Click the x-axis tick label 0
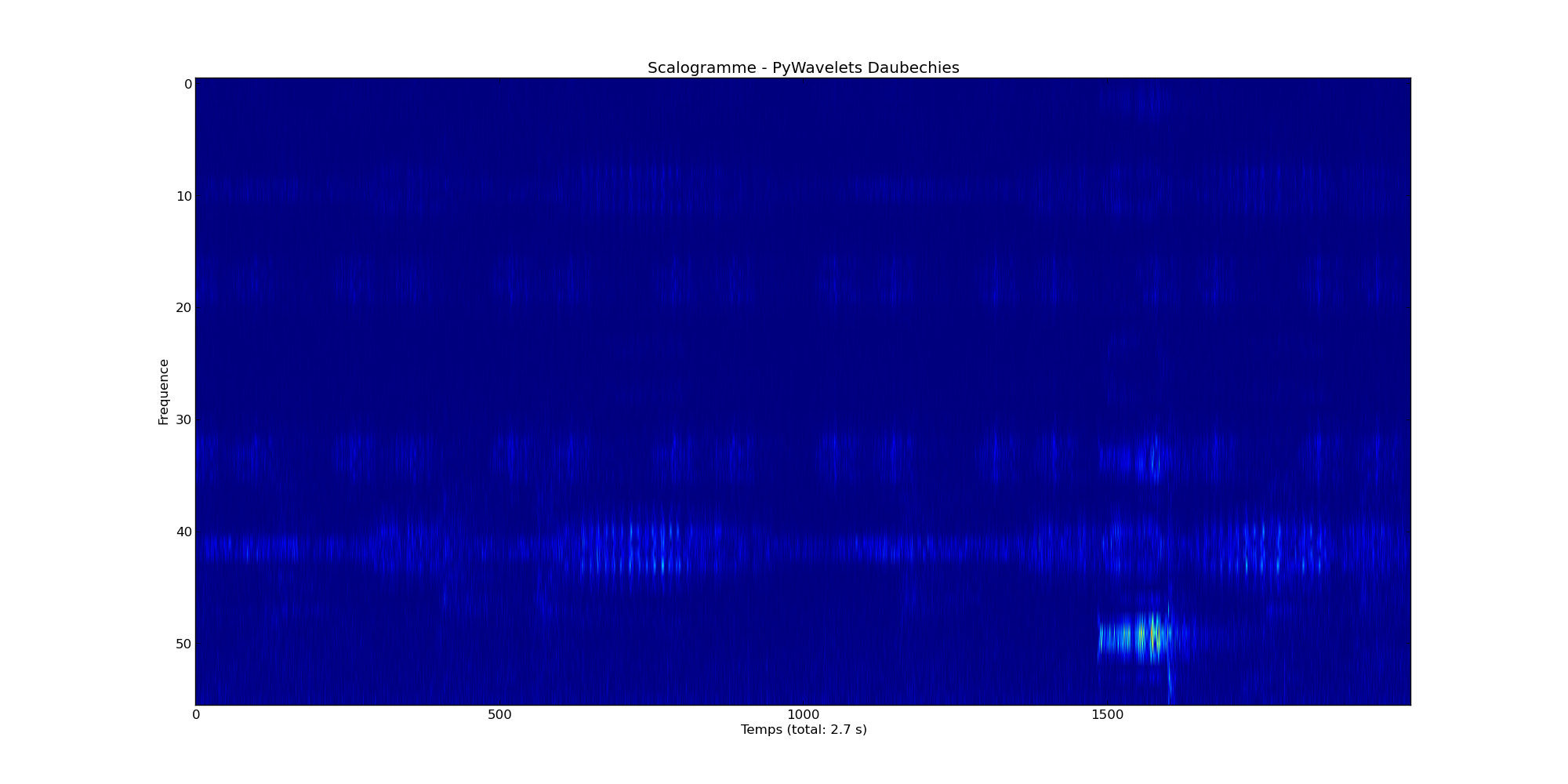This screenshot has height=784, width=1568. click(196, 715)
